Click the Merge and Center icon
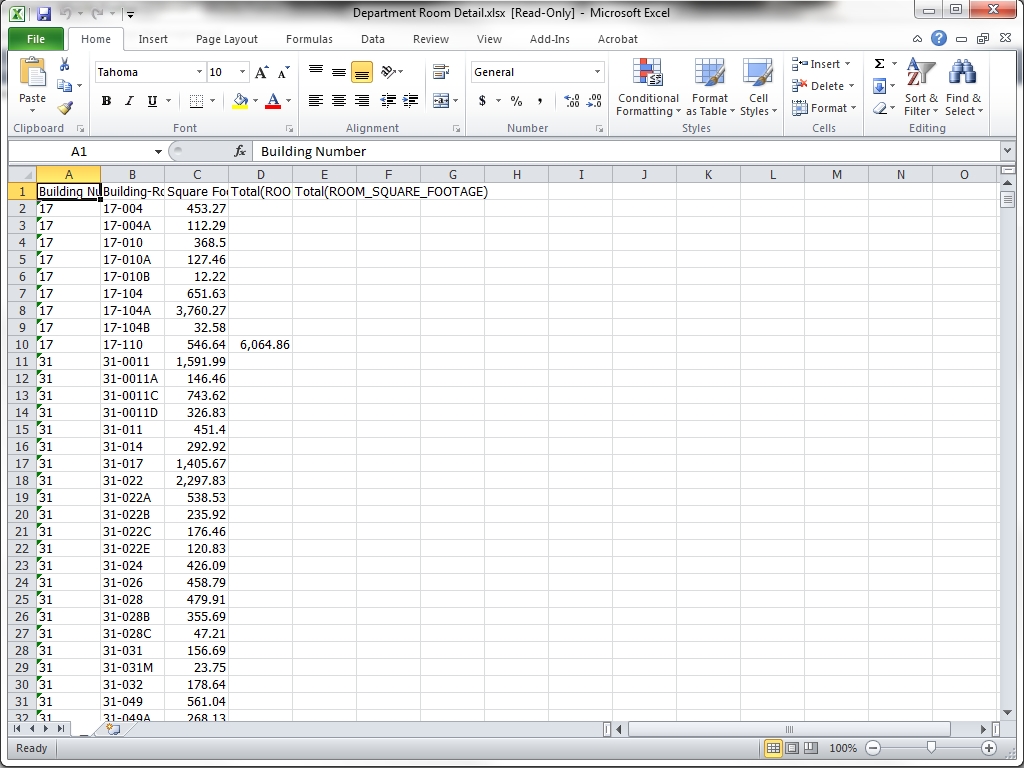Screen dimensions: 1024x768 tap(440, 101)
